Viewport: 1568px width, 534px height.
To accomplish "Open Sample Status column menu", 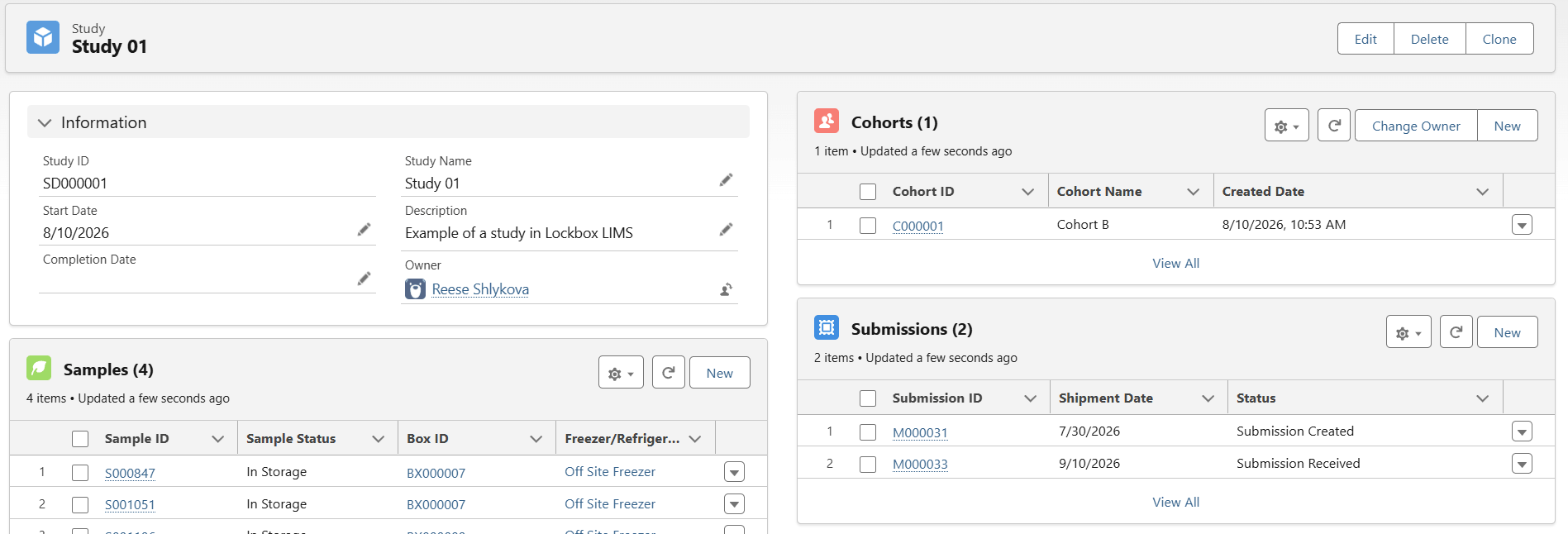I will pyautogui.click(x=378, y=439).
